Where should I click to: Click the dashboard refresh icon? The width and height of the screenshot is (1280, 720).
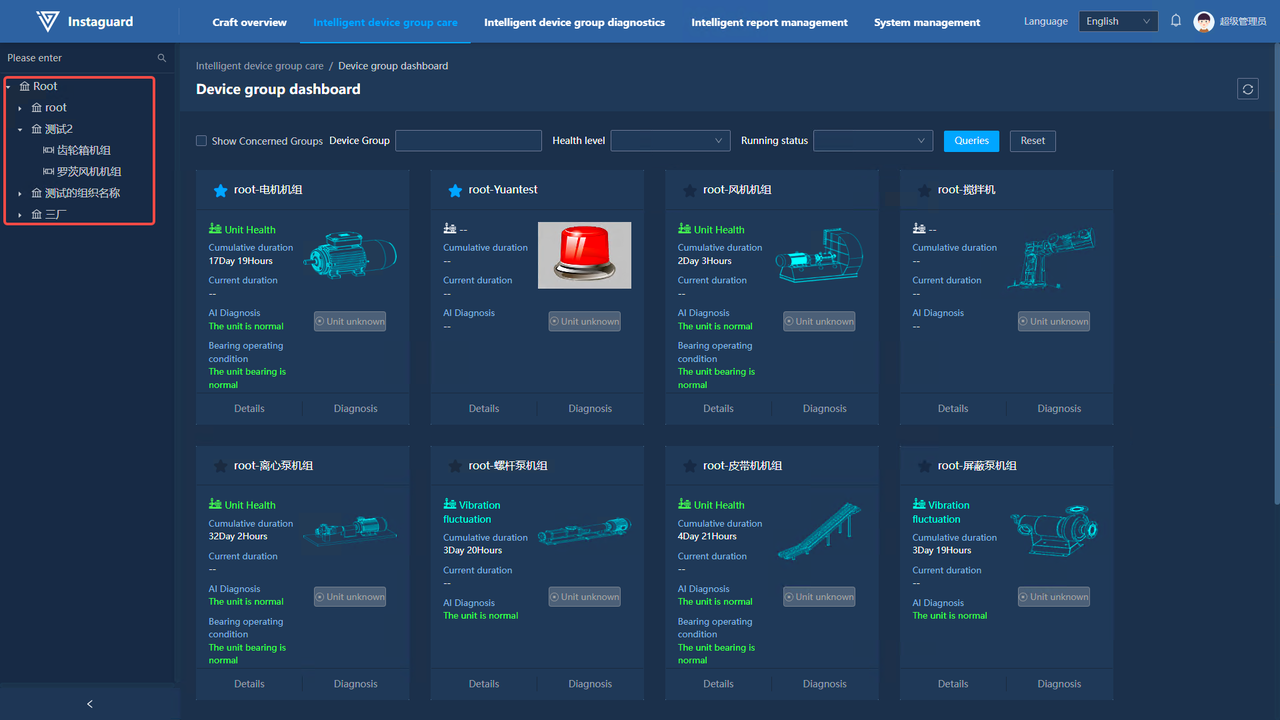1247,89
